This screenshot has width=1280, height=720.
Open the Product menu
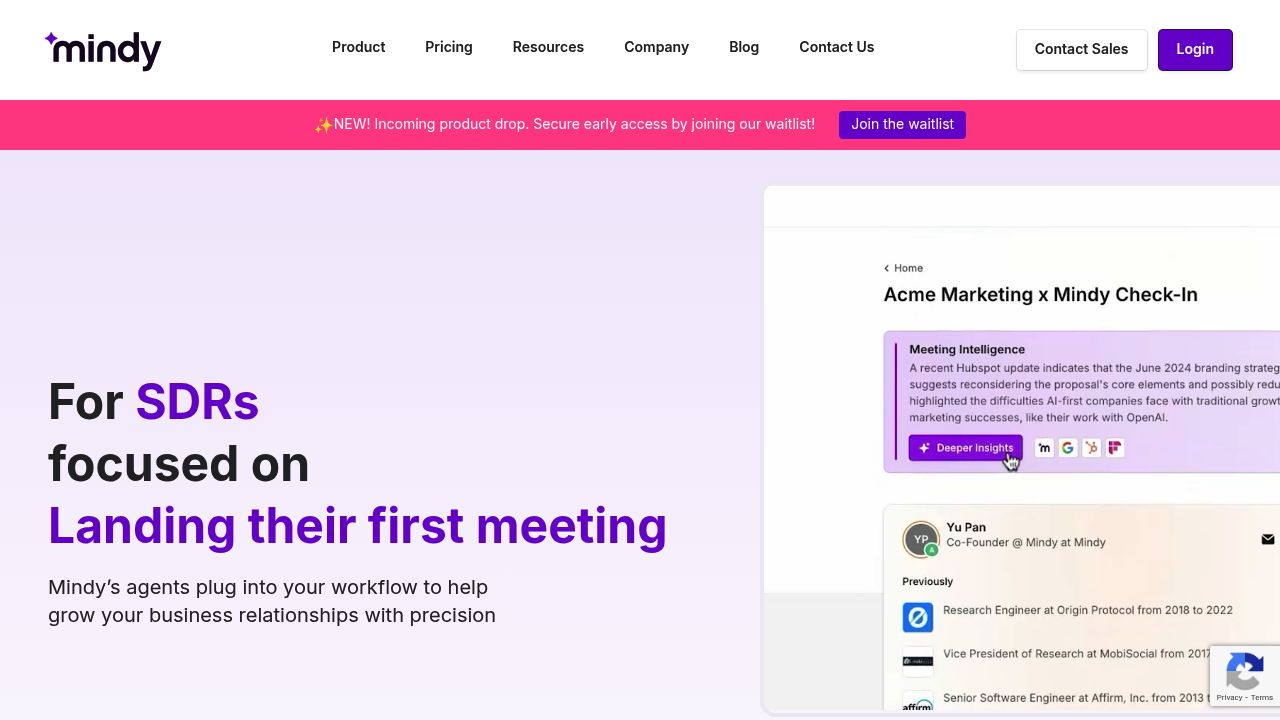358,47
